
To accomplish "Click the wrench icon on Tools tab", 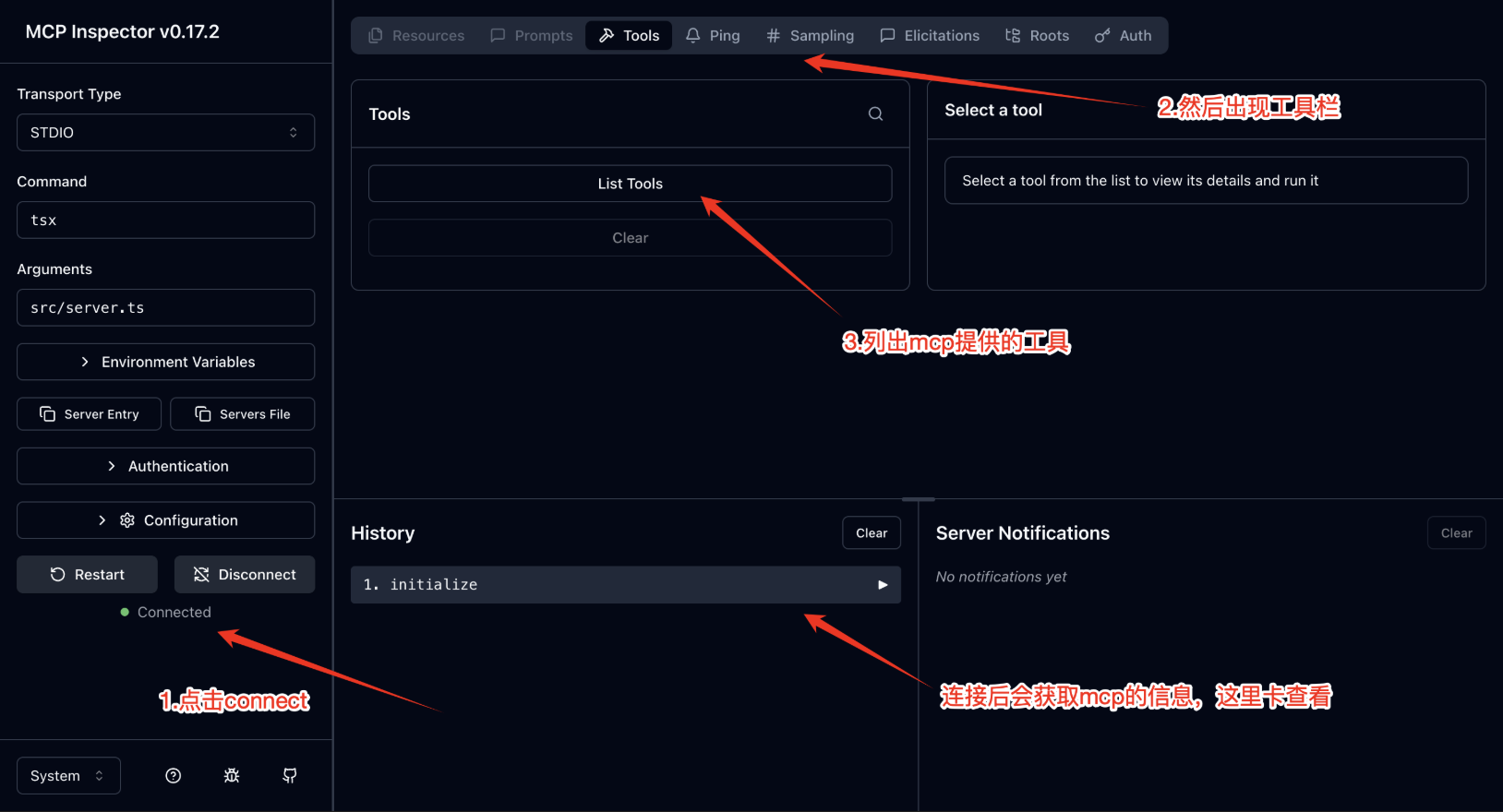I will point(607,36).
